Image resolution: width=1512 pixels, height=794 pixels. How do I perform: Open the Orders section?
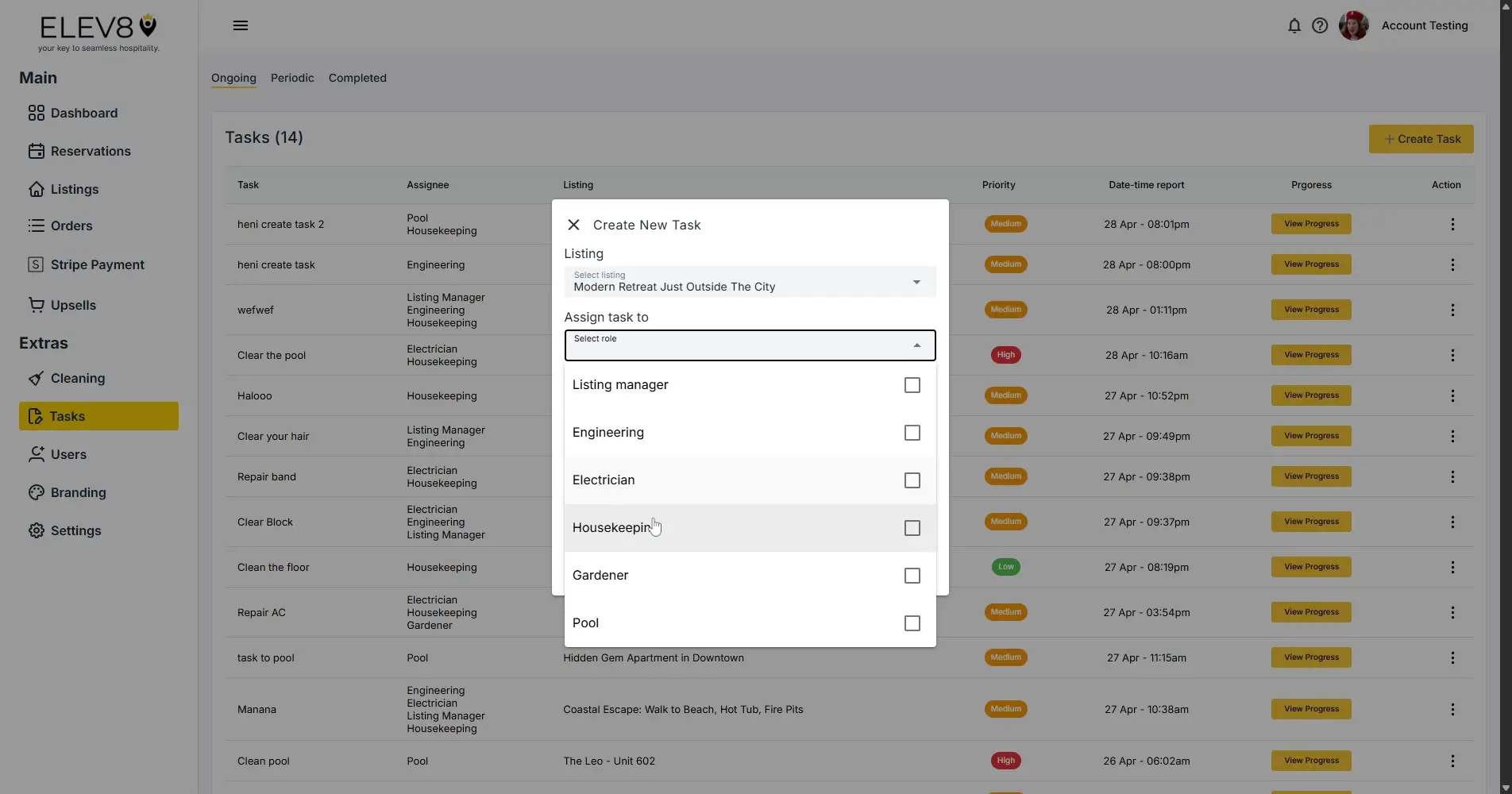[71, 225]
